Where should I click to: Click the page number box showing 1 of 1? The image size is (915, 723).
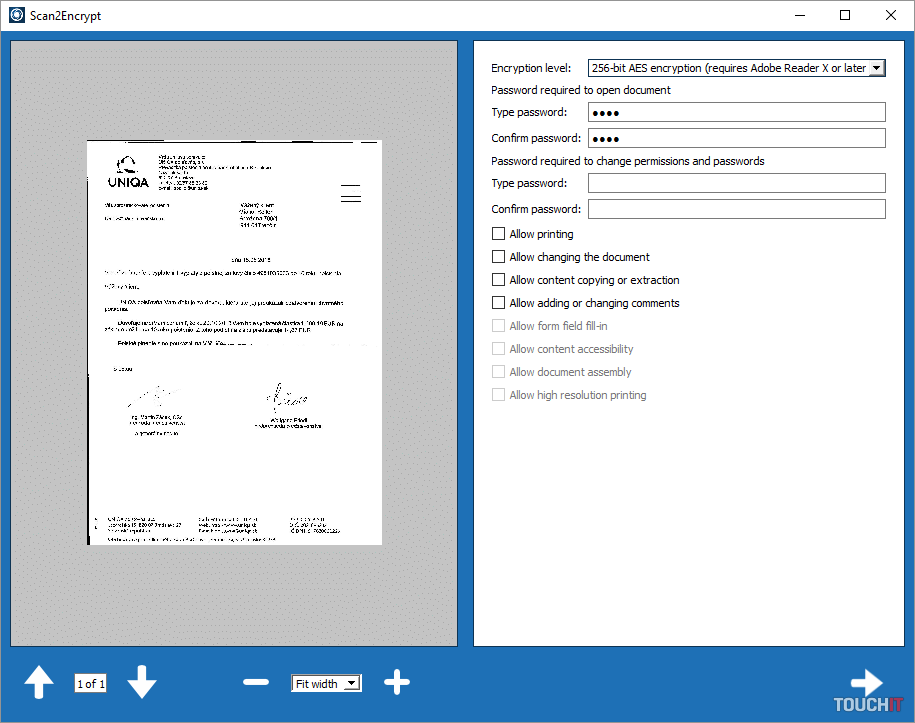(90, 684)
